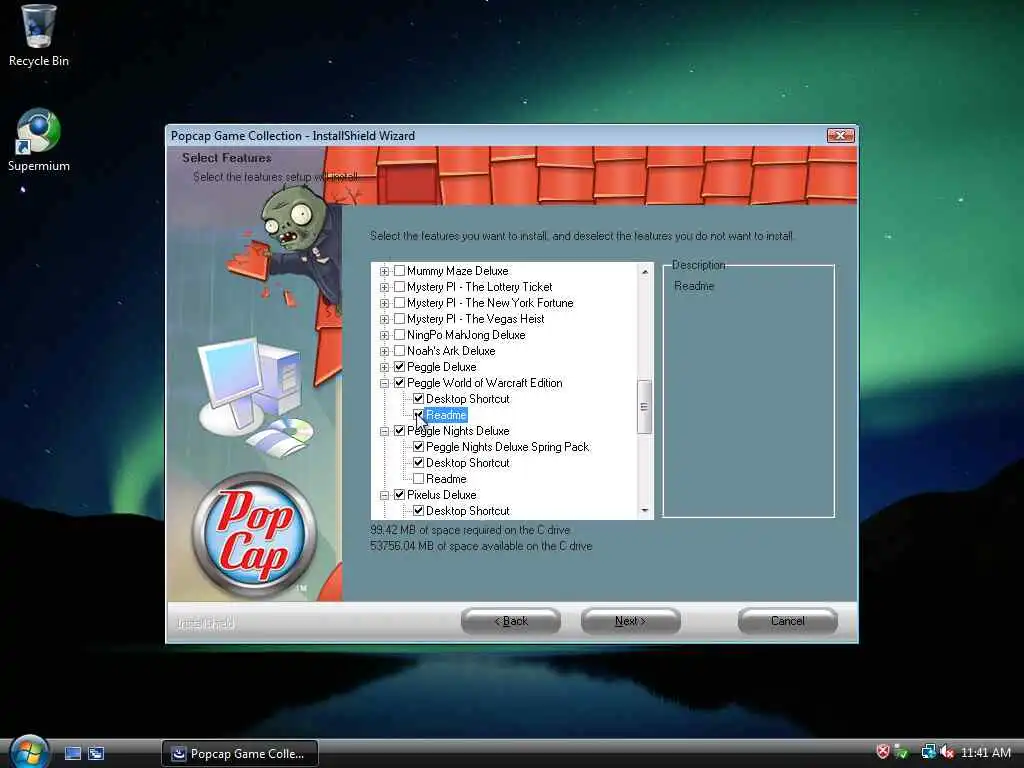The width and height of the screenshot is (1024, 768).
Task: Uncheck the Peggle Nights Deluxe checkbox
Action: coord(400,430)
